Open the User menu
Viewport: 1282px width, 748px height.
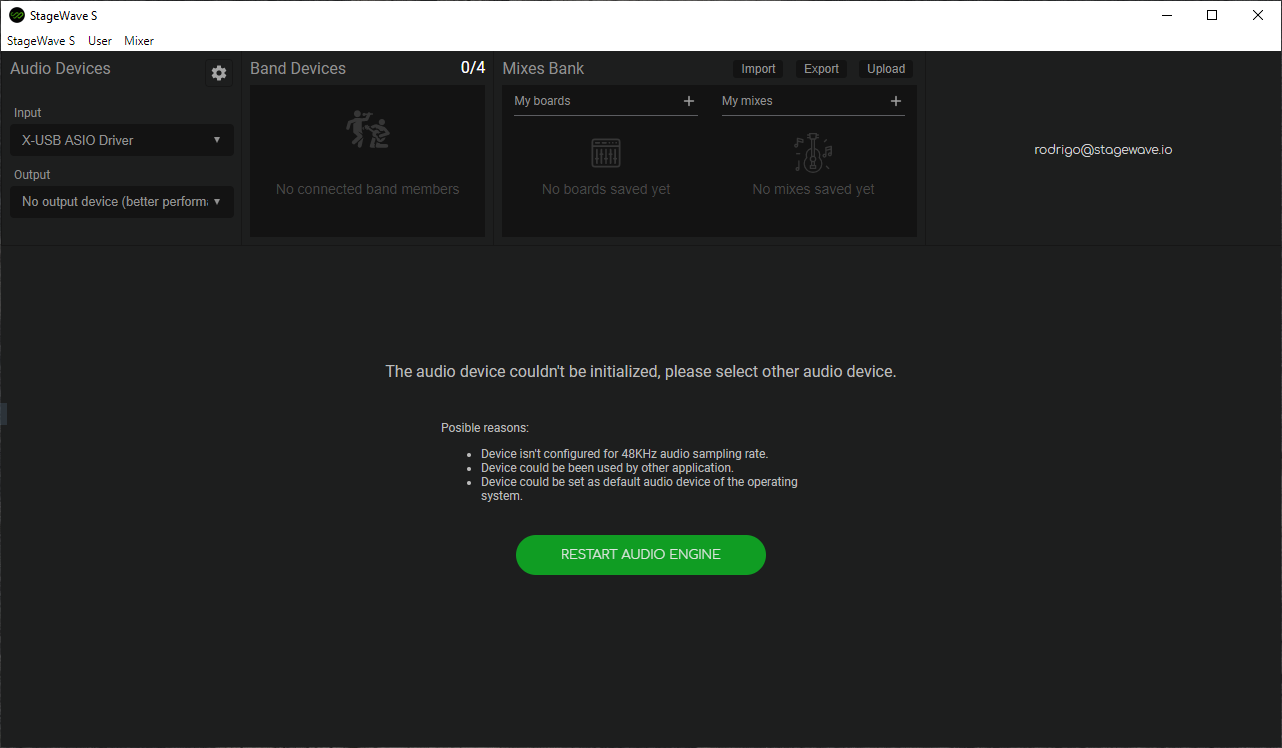pos(100,41)
